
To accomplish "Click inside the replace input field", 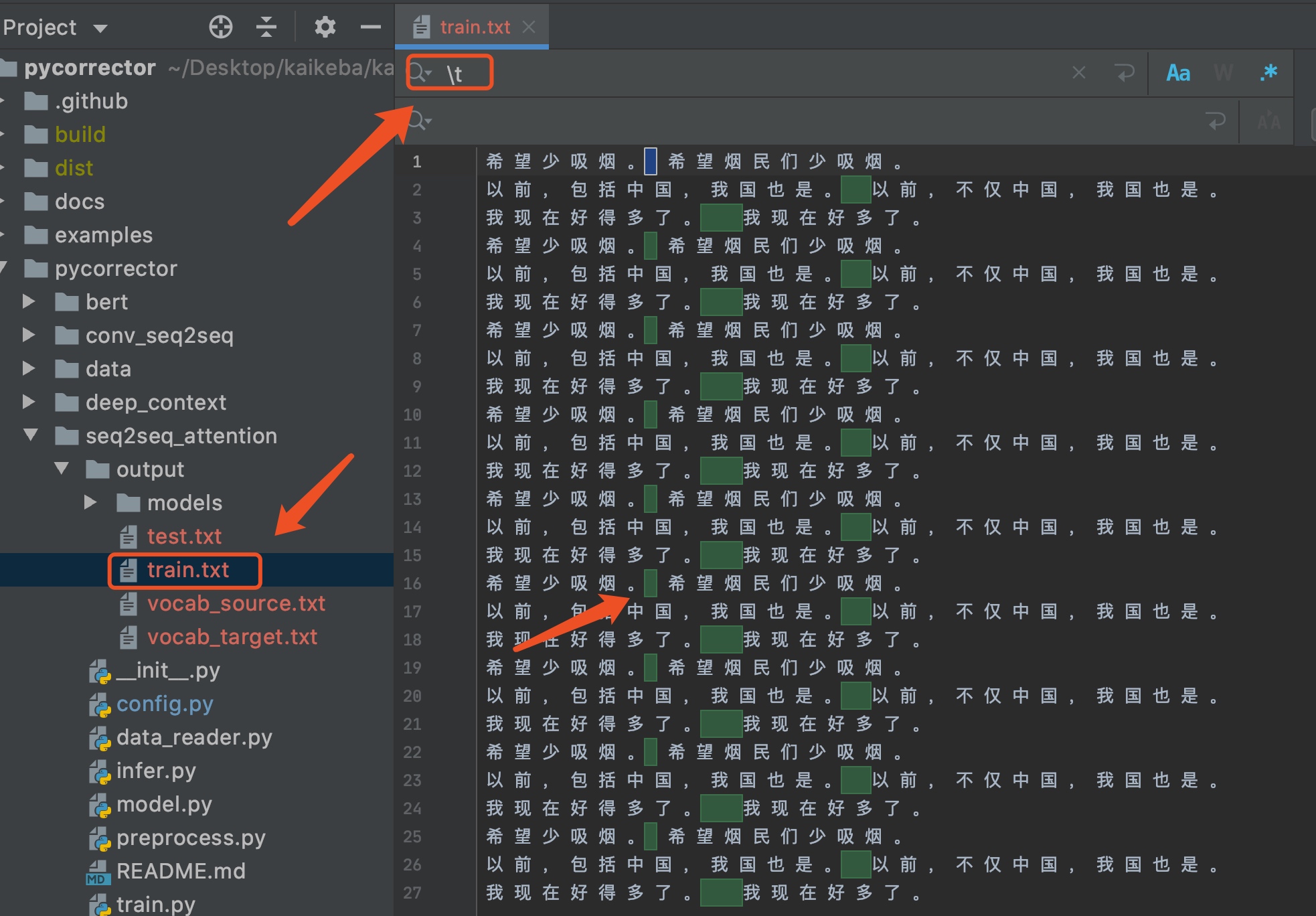I will click(x=803, y=121).
